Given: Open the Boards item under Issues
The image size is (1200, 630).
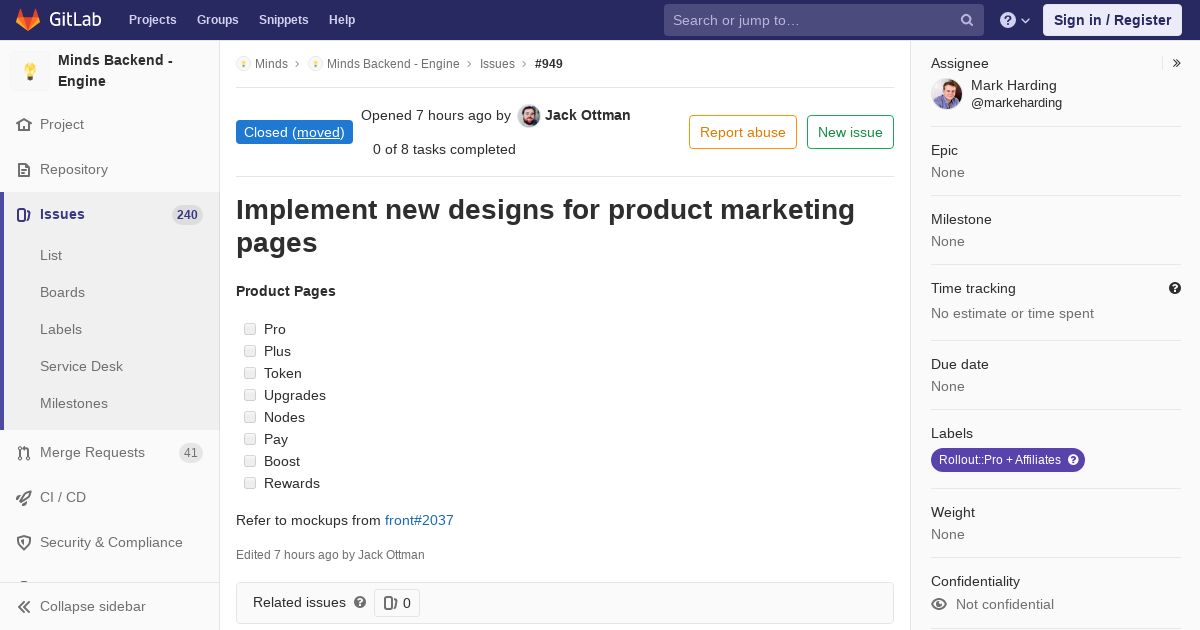Looking at the screenshot, I should click(62, 292).
